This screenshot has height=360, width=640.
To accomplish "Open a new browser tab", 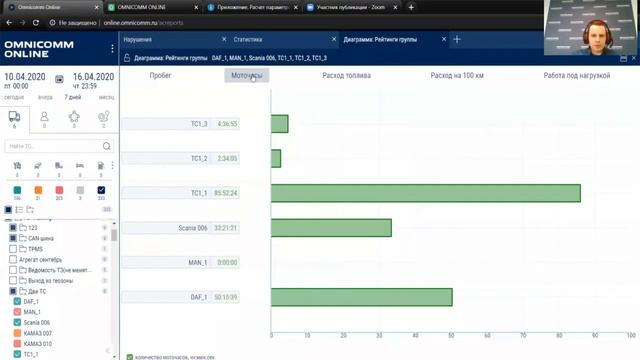I will point(411,7).
